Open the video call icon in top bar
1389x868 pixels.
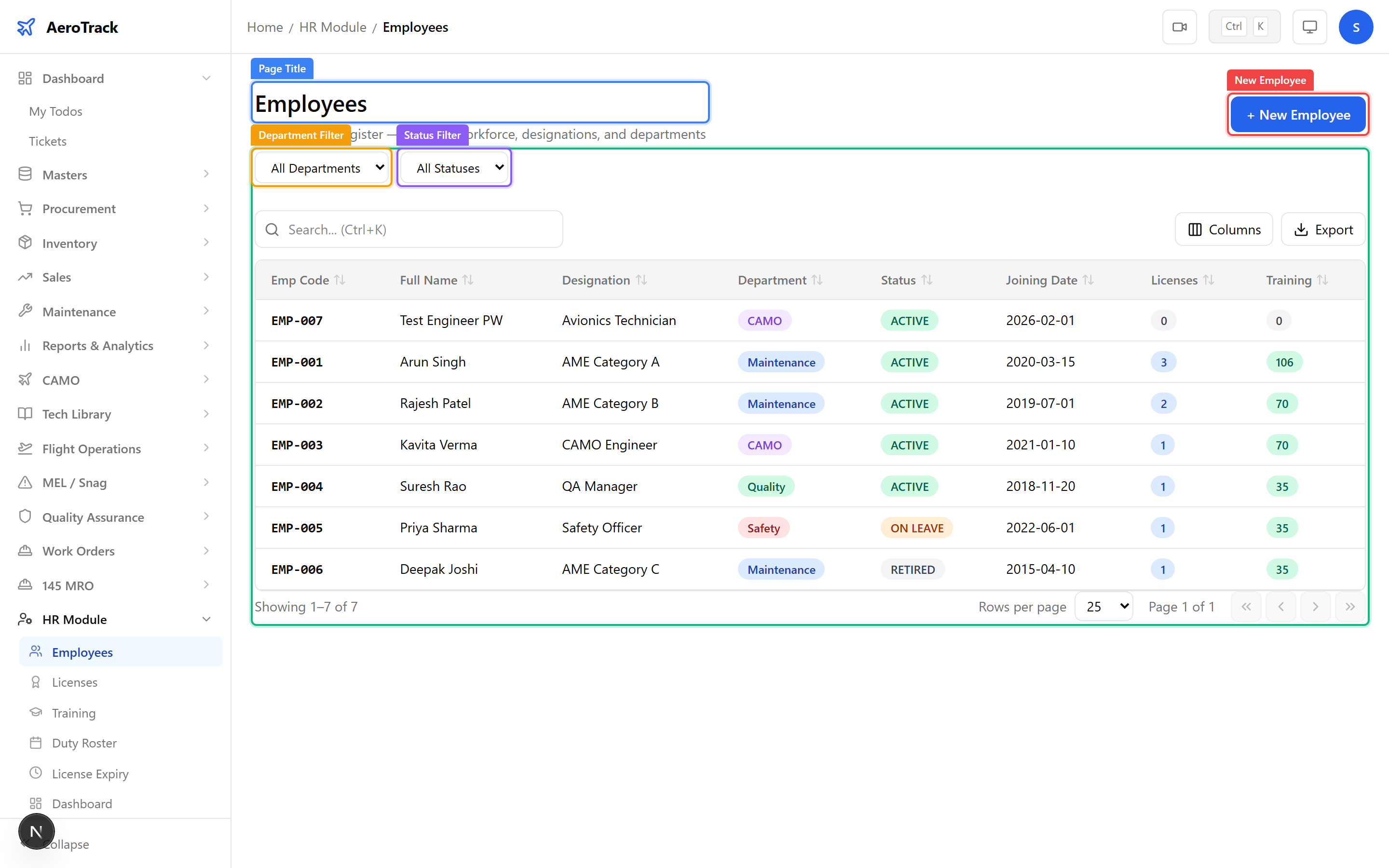point(1180,27)
